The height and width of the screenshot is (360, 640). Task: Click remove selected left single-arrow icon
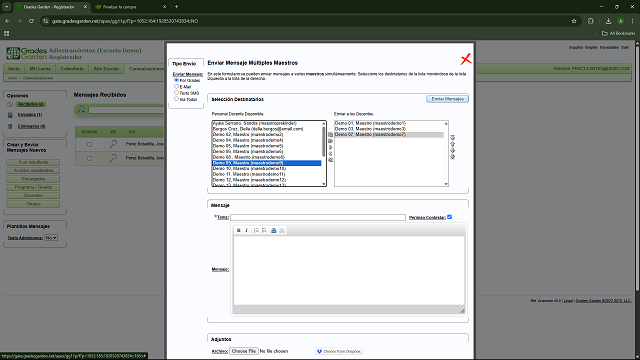pyautogui.click(x=331, y=154)
